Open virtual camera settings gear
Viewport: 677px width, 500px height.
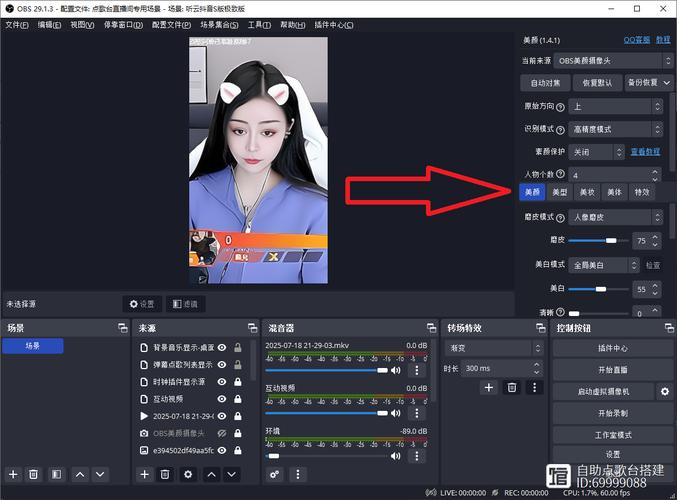coord(665,392)
